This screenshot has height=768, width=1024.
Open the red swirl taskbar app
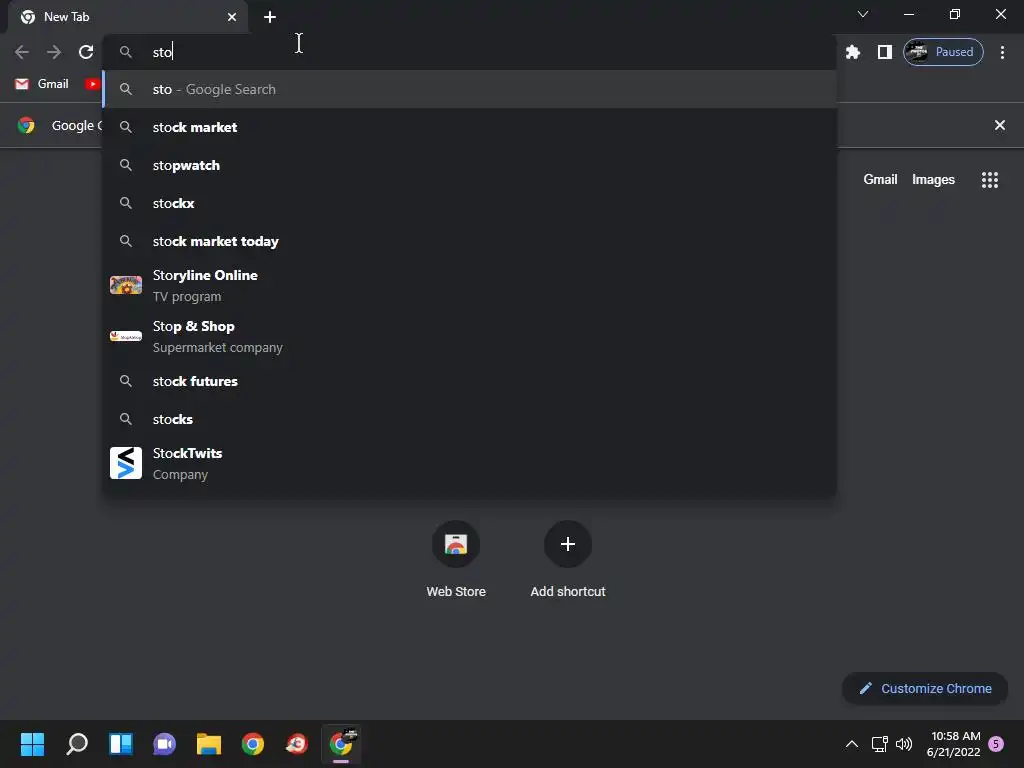296,744
